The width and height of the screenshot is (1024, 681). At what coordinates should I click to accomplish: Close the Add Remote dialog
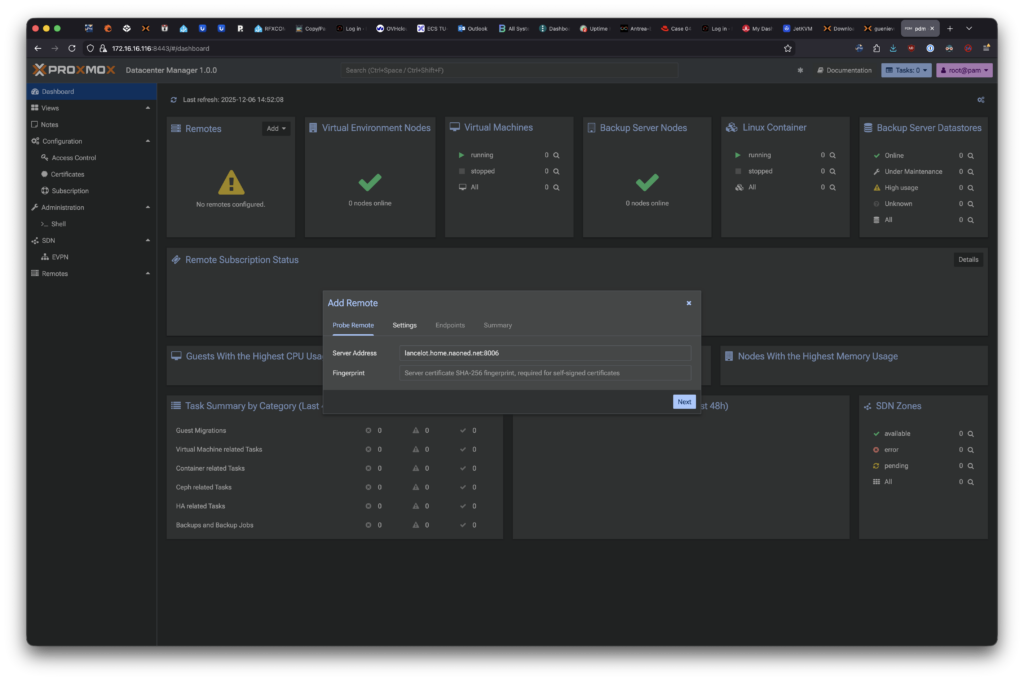pyautogui.click(x=688, y=303)
